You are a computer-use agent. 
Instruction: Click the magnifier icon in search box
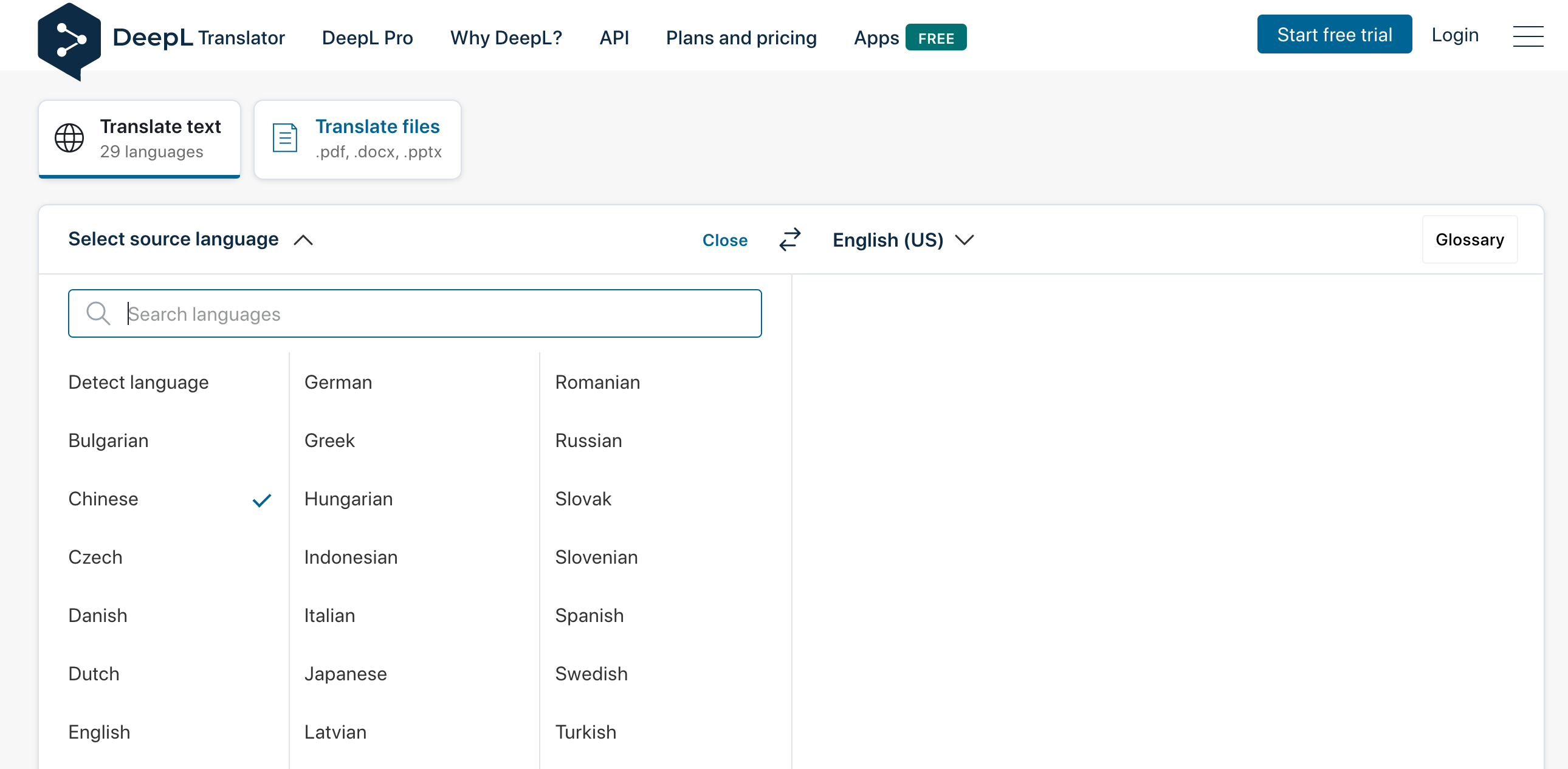[x=98, y=314]
